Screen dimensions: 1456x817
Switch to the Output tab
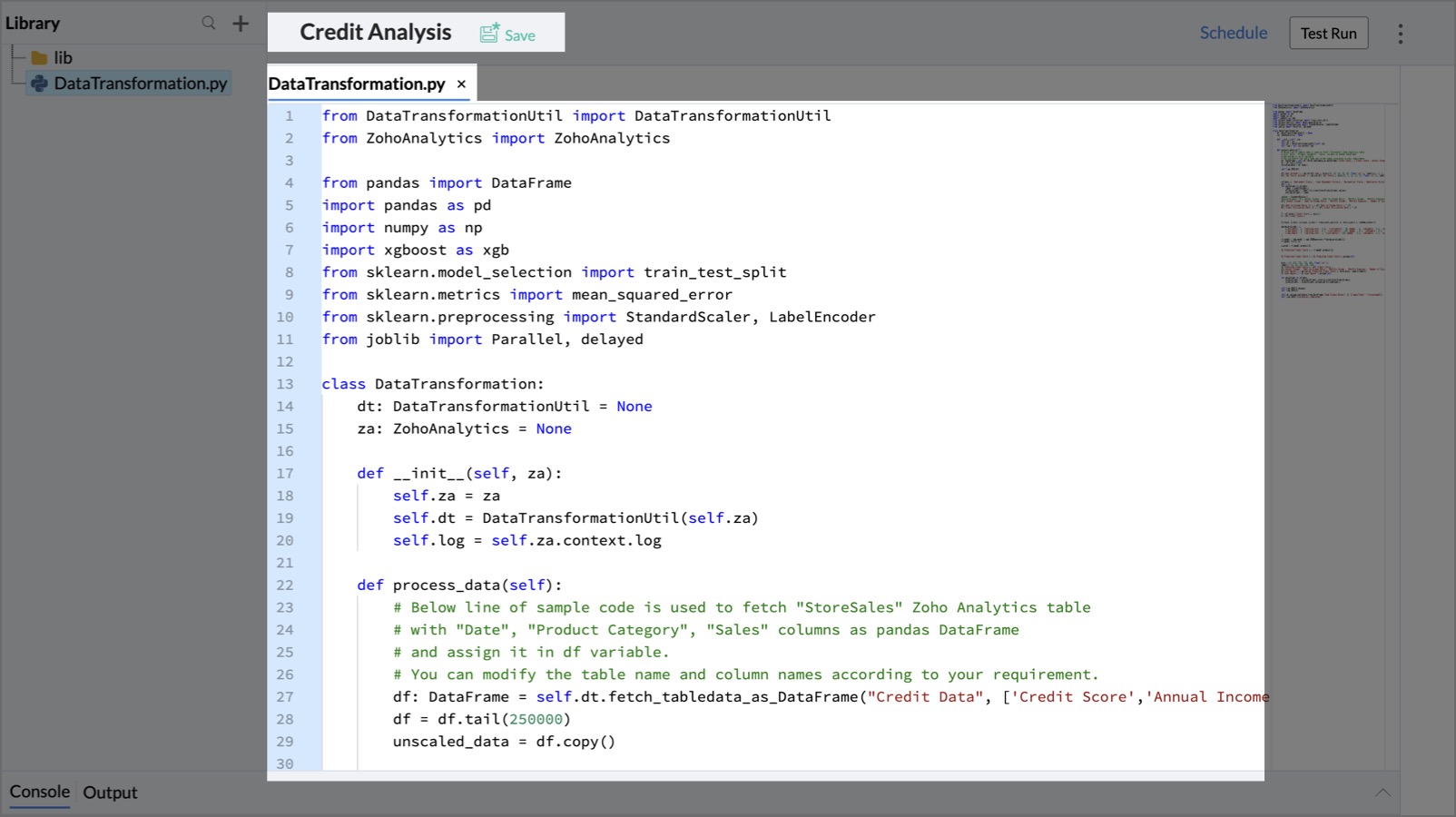[x=110, y=792]
